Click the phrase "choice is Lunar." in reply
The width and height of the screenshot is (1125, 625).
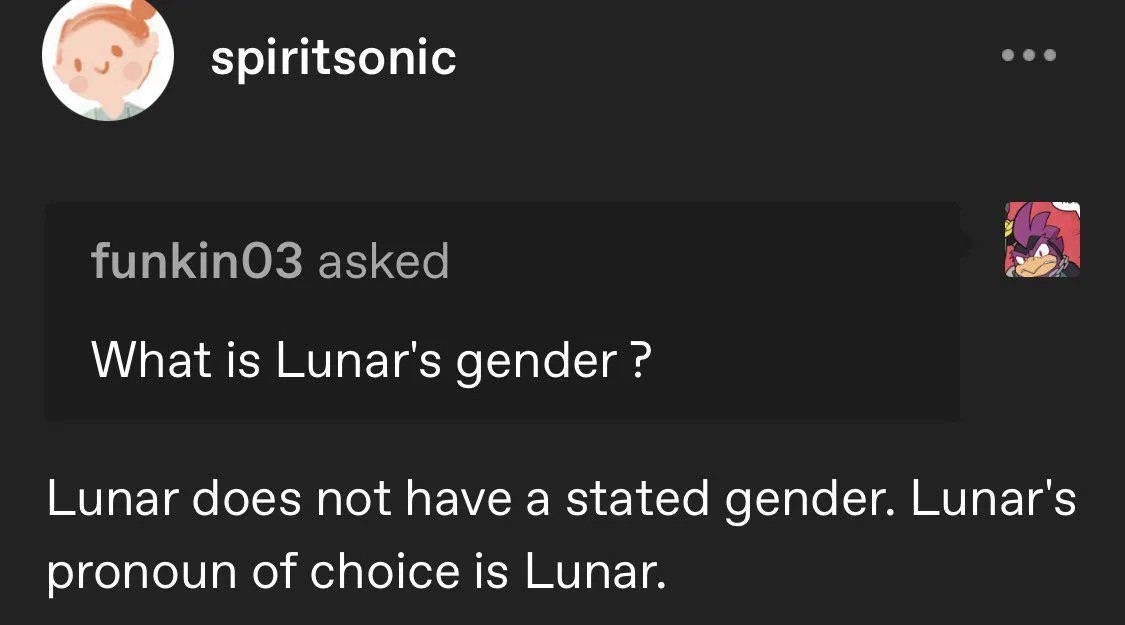[x=488, y=571]
